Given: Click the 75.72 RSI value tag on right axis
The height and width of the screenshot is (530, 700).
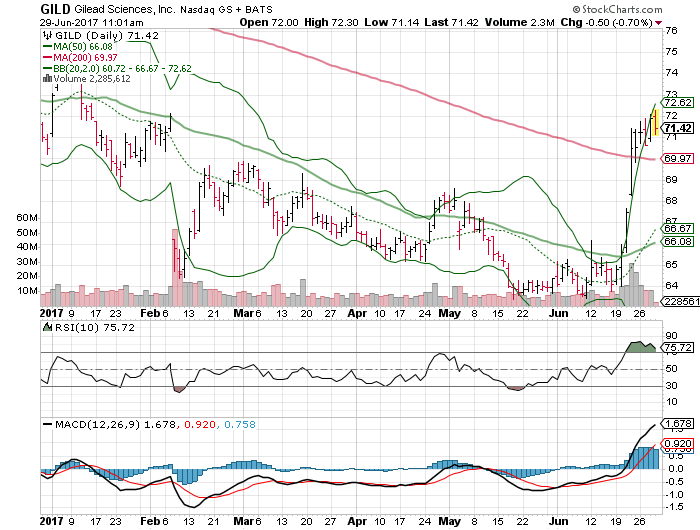Looking at the screenshot, I should (677, 347).
